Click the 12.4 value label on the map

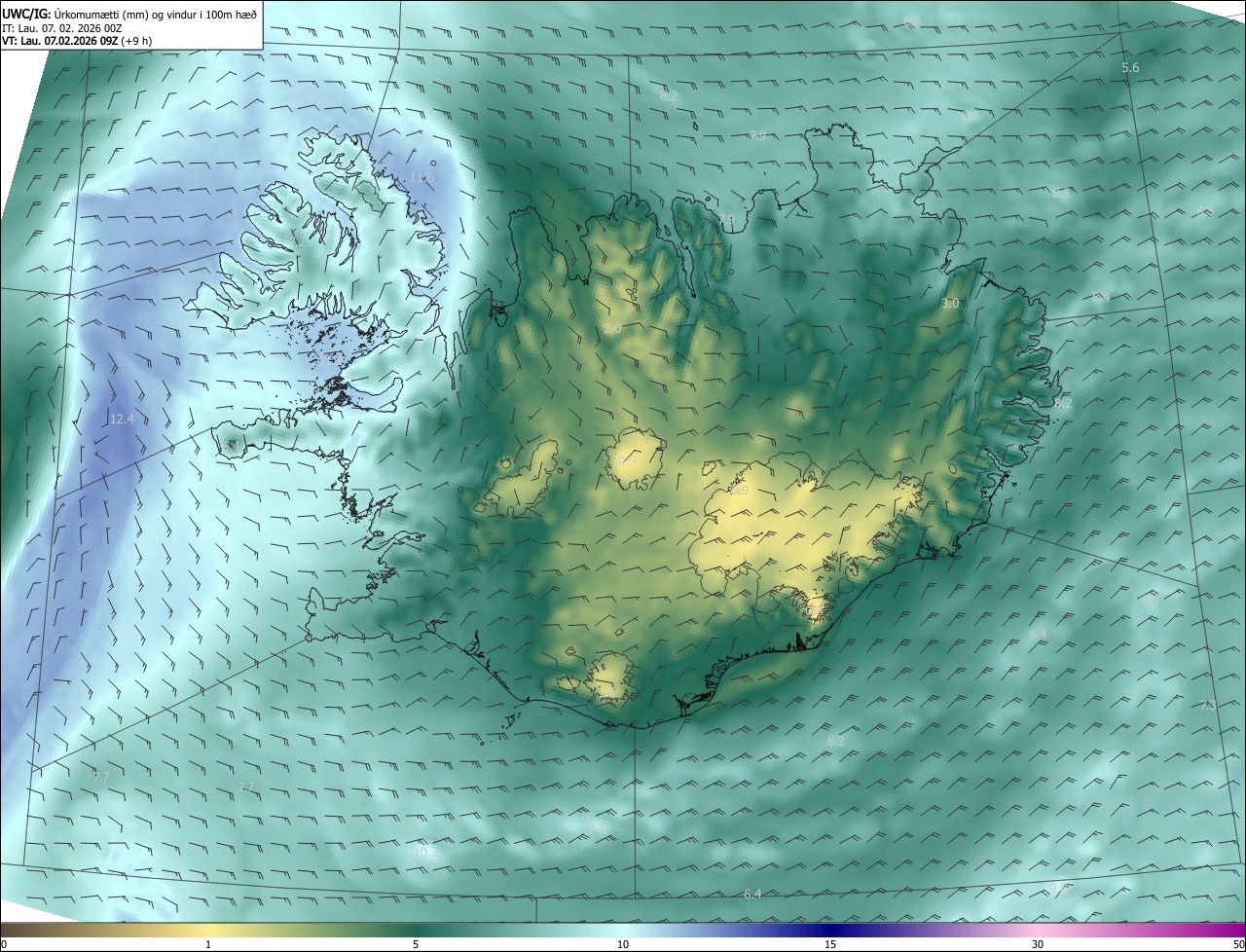121,419
